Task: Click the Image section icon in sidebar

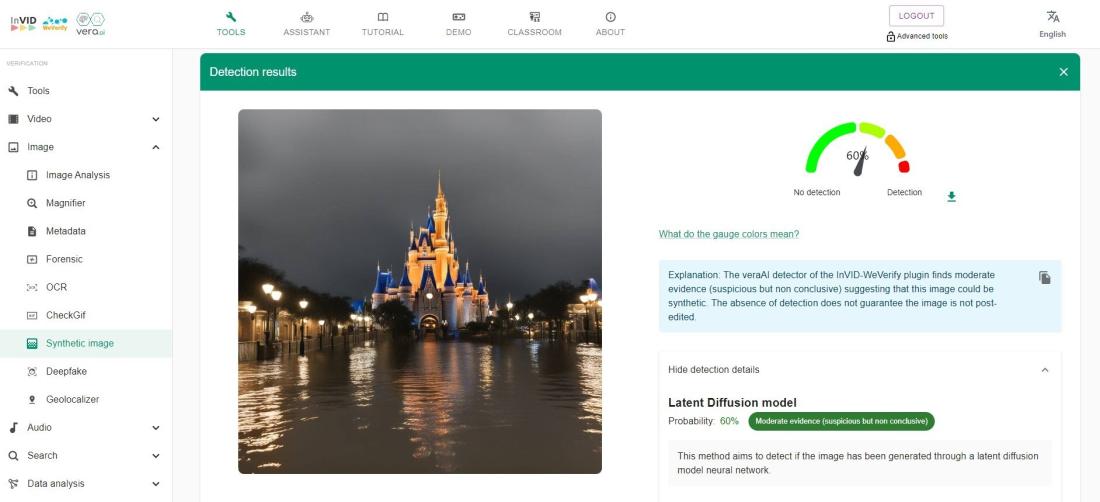Action: [x=13, y=147]
